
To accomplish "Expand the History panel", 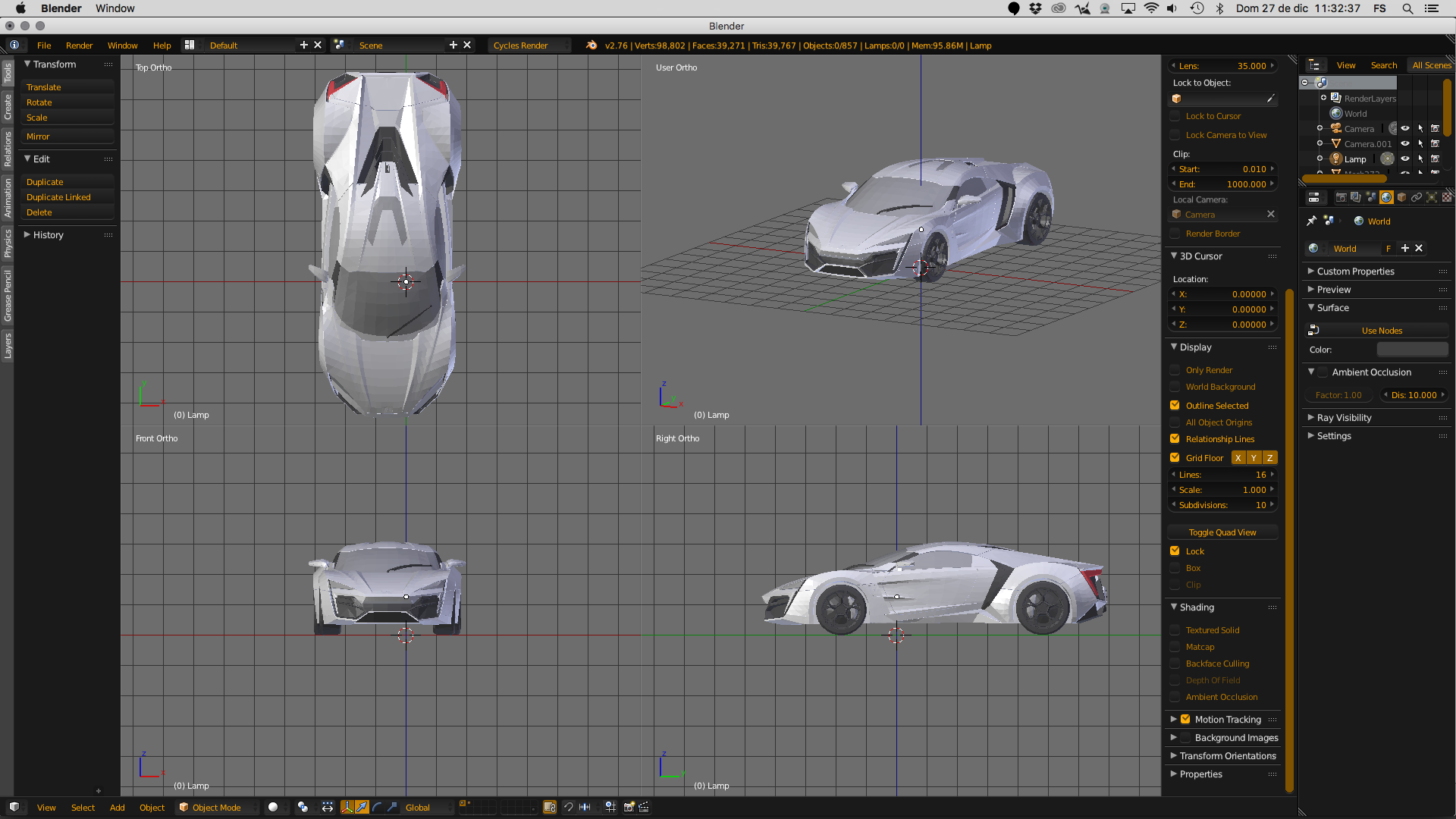I will coord(48,235).
